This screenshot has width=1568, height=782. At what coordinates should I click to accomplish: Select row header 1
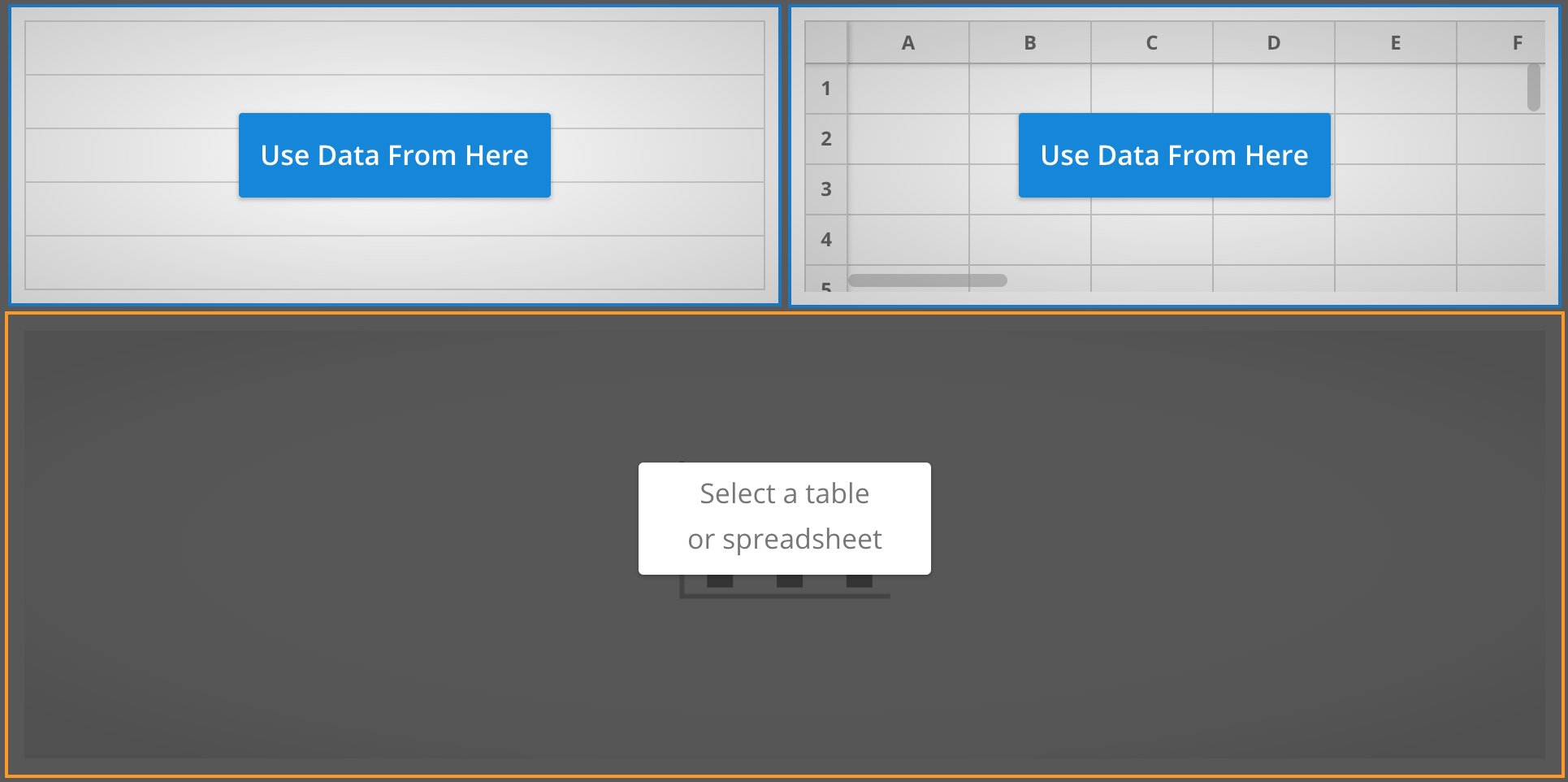coord(825,89)
